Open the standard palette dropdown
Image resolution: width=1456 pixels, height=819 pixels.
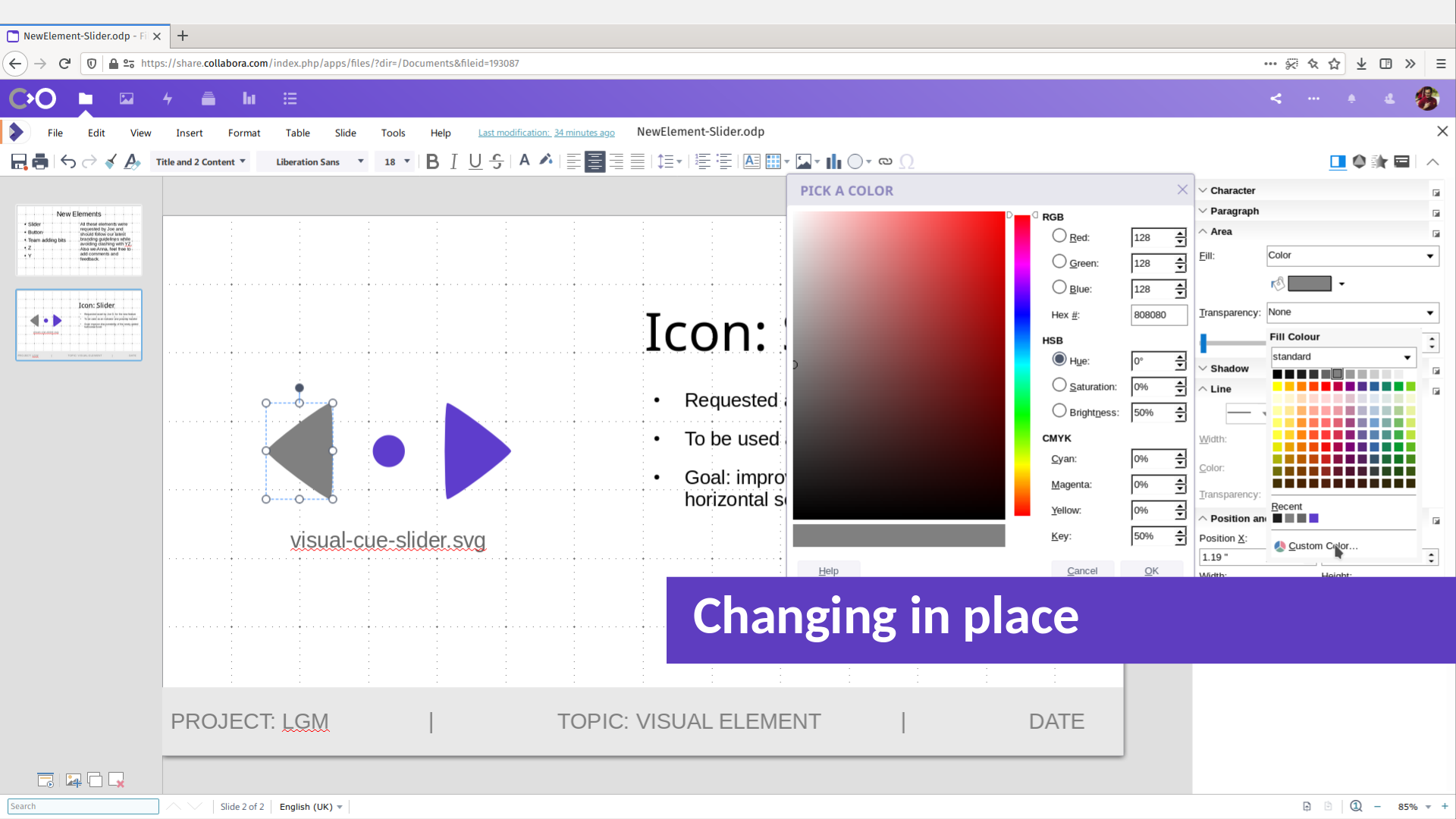click(1342, 357)
